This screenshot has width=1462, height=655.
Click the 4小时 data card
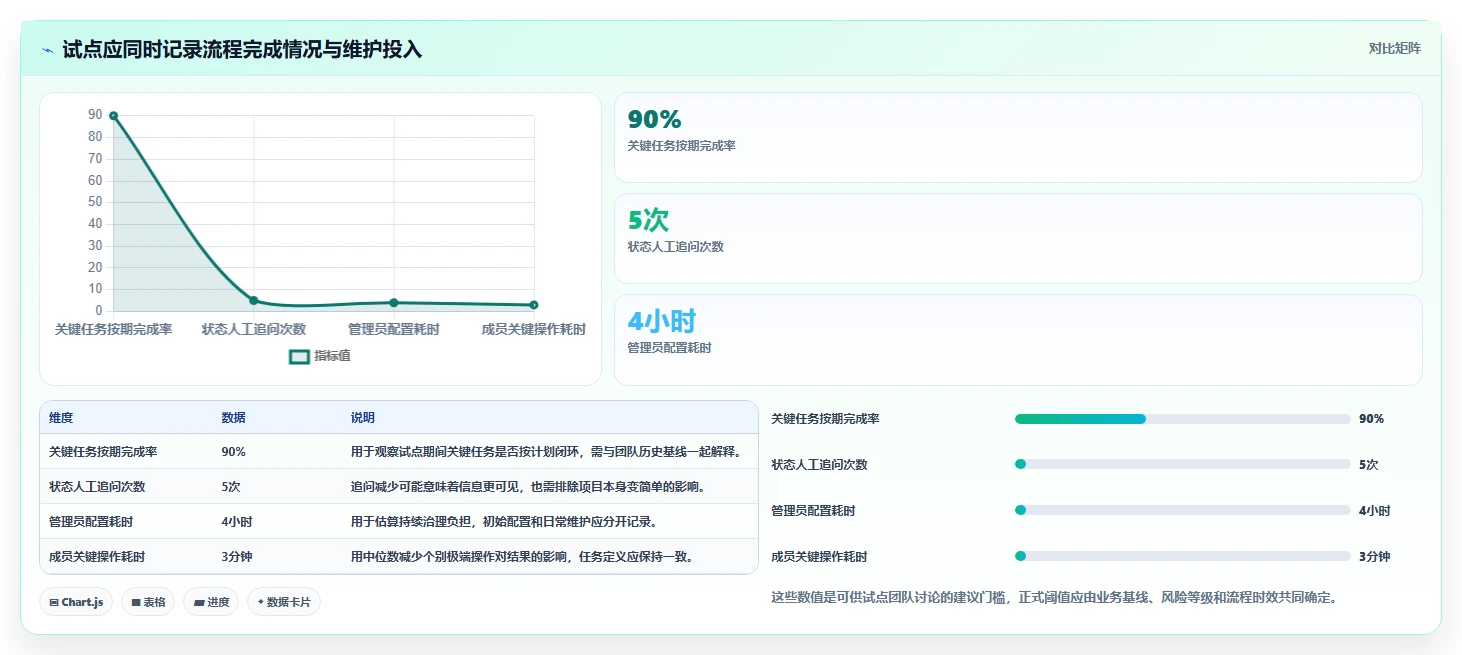1018,339
